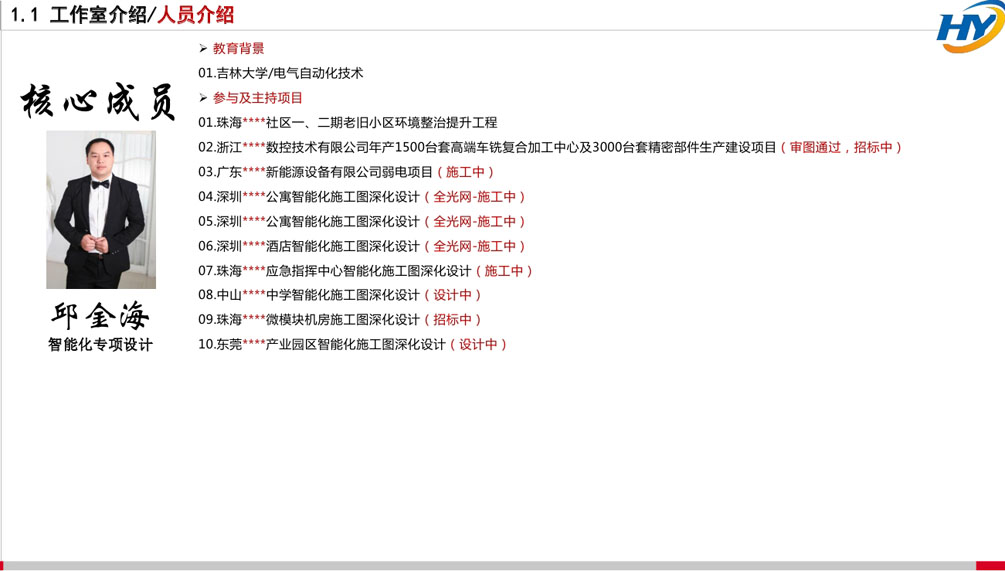This screenshot has height=571, width=1005.
Task: Select the 智能化专项设计 job title text
Action: [101, 345]
